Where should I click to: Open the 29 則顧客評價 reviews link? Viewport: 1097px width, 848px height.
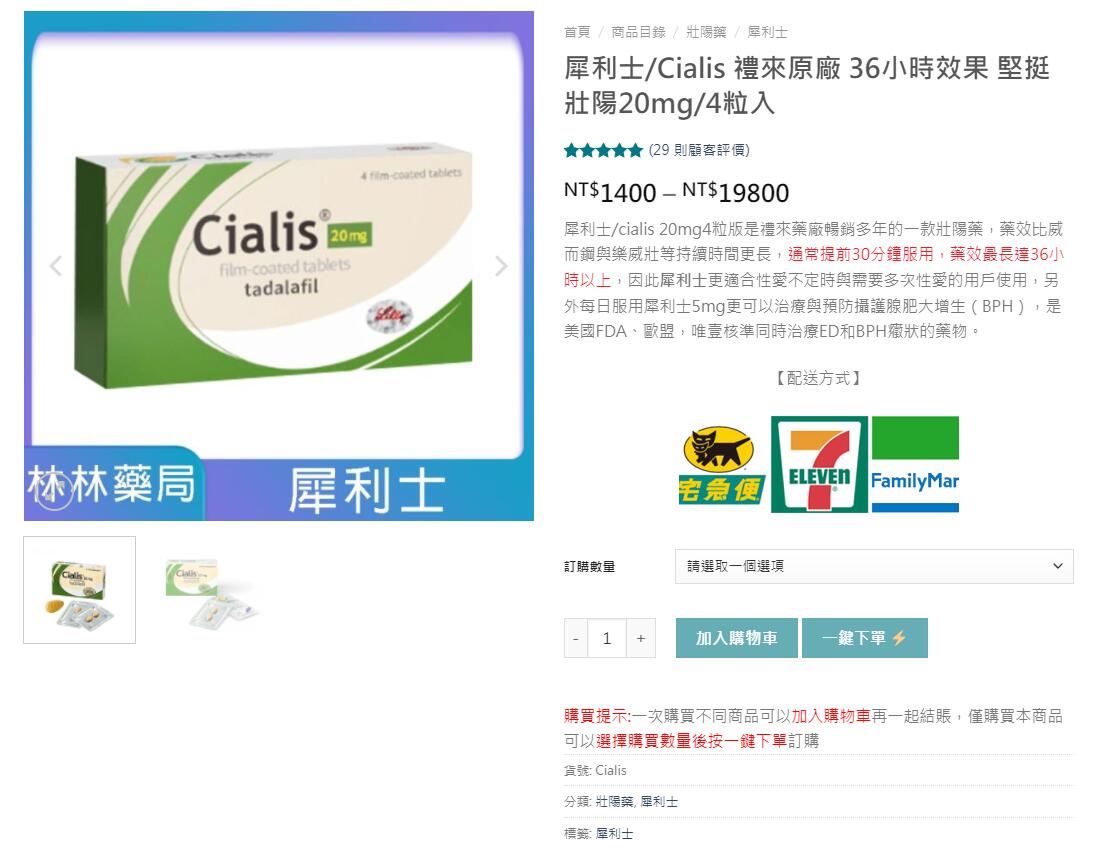point(699,150)
